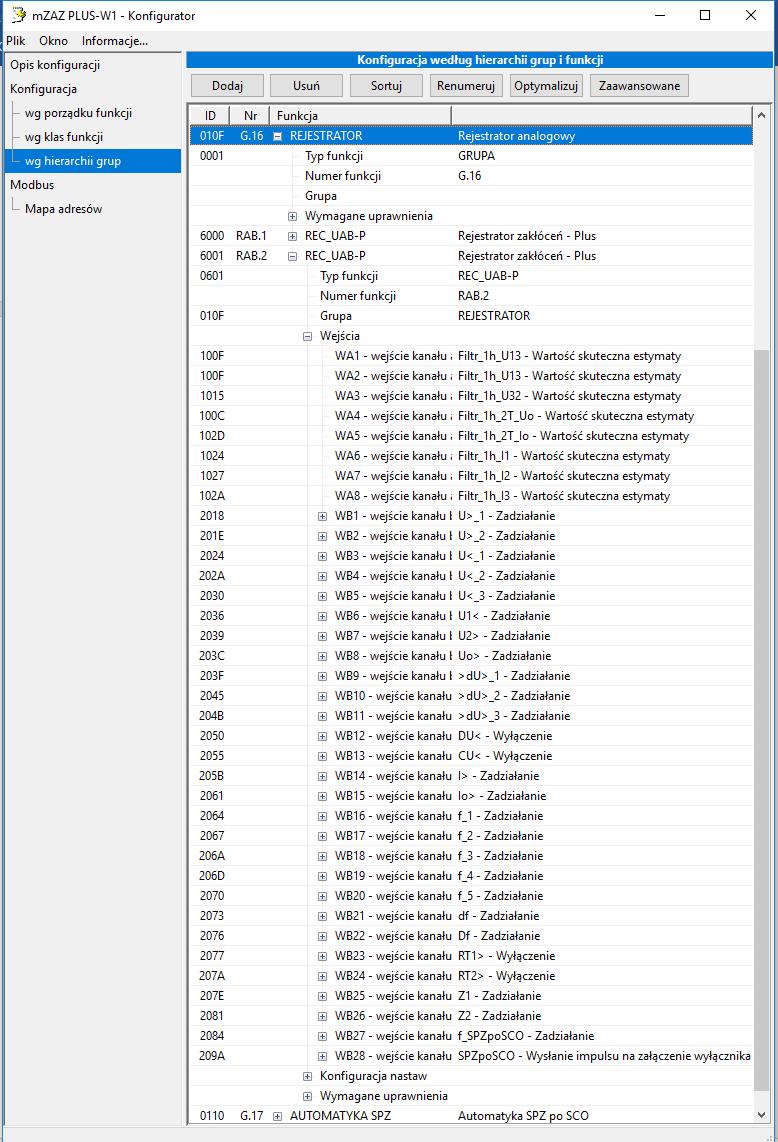Open the Okno menu
The width and height of the screenshot is (778, 1142).
coord(53,41)
